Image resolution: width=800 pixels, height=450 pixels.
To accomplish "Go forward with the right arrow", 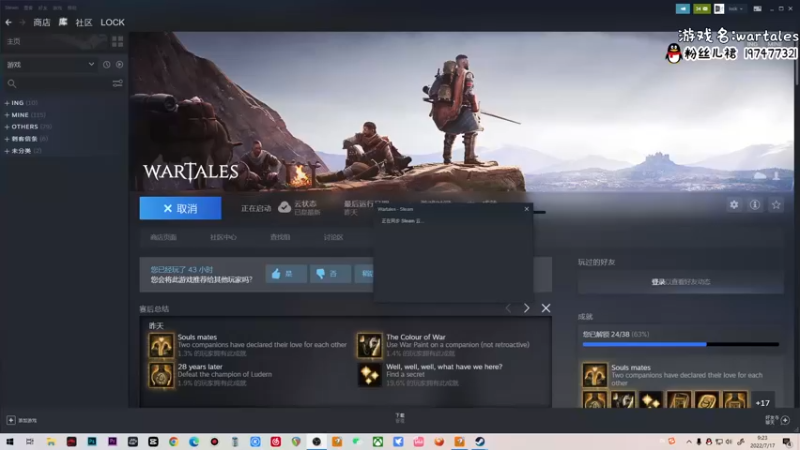I will pyautogui.click(x=22, y=22).
